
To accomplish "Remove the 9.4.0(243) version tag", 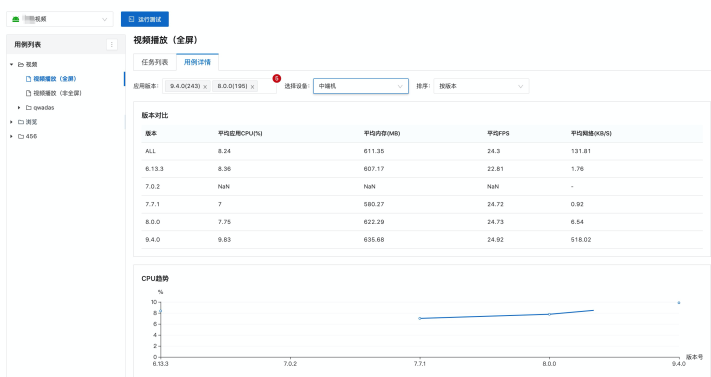I will pyautogui.click(x=205, y=87).
